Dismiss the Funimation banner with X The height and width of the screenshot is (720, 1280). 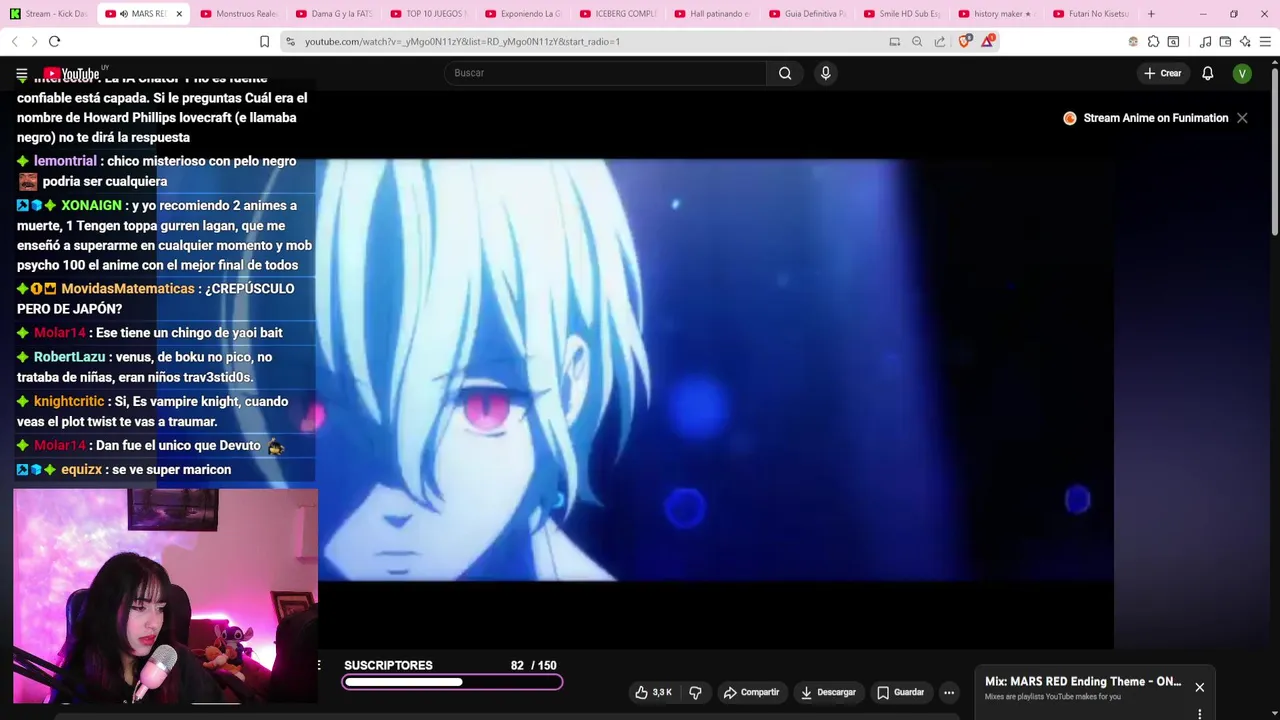tap(1242, 118)
